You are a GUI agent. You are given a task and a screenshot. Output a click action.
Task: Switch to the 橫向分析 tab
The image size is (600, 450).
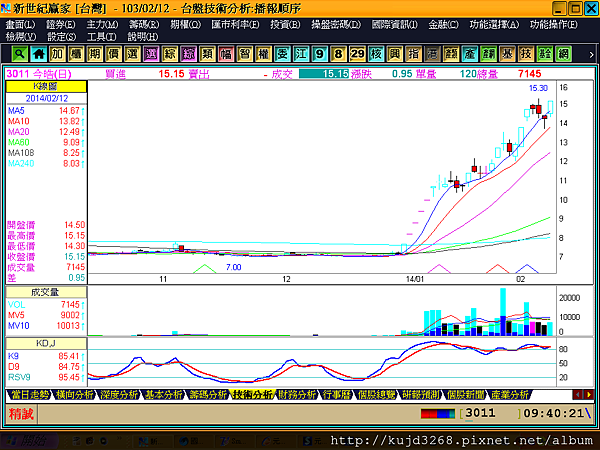click(x=74, y=395)
